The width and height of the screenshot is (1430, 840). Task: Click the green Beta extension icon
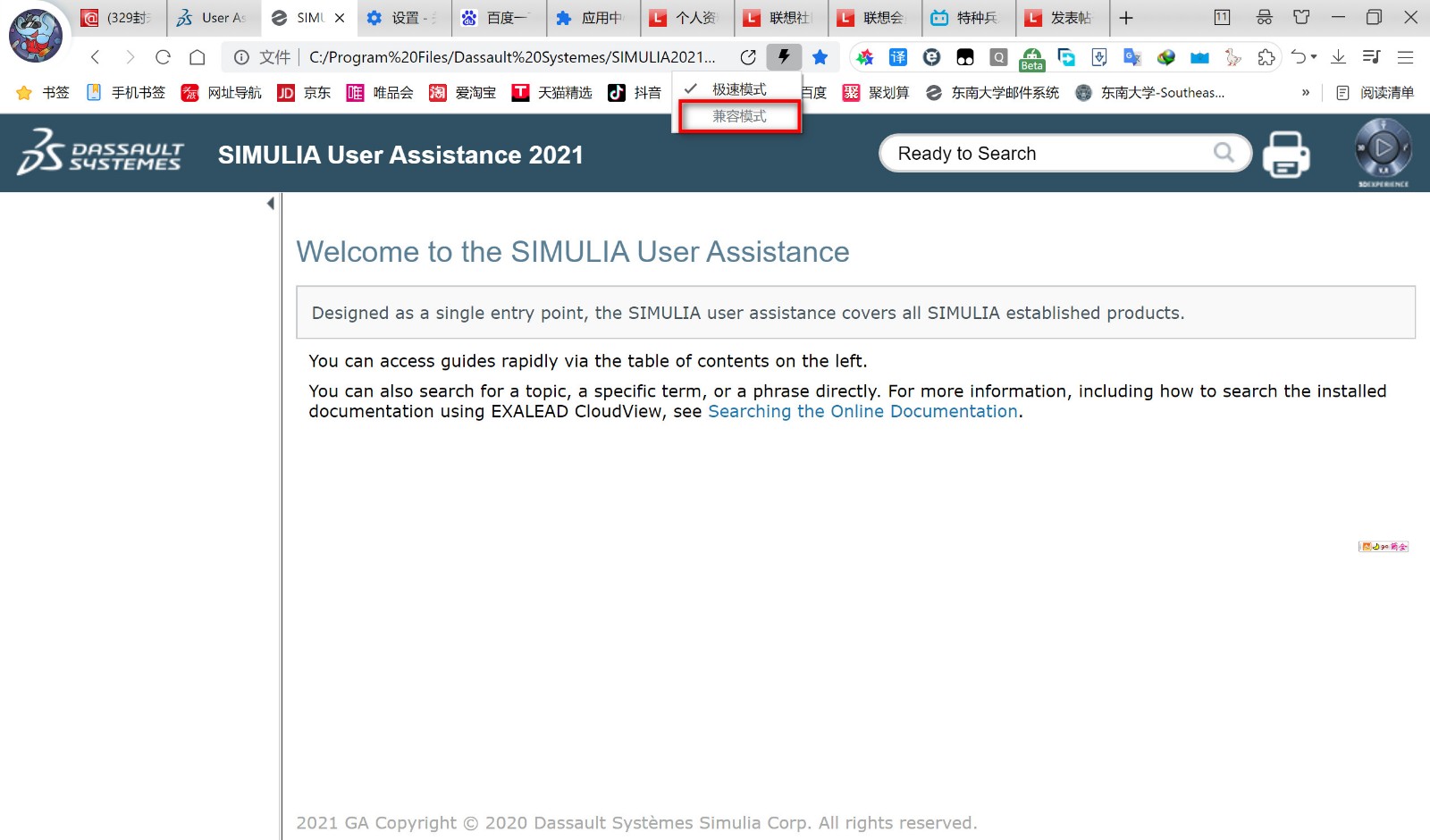[1032, 59]
